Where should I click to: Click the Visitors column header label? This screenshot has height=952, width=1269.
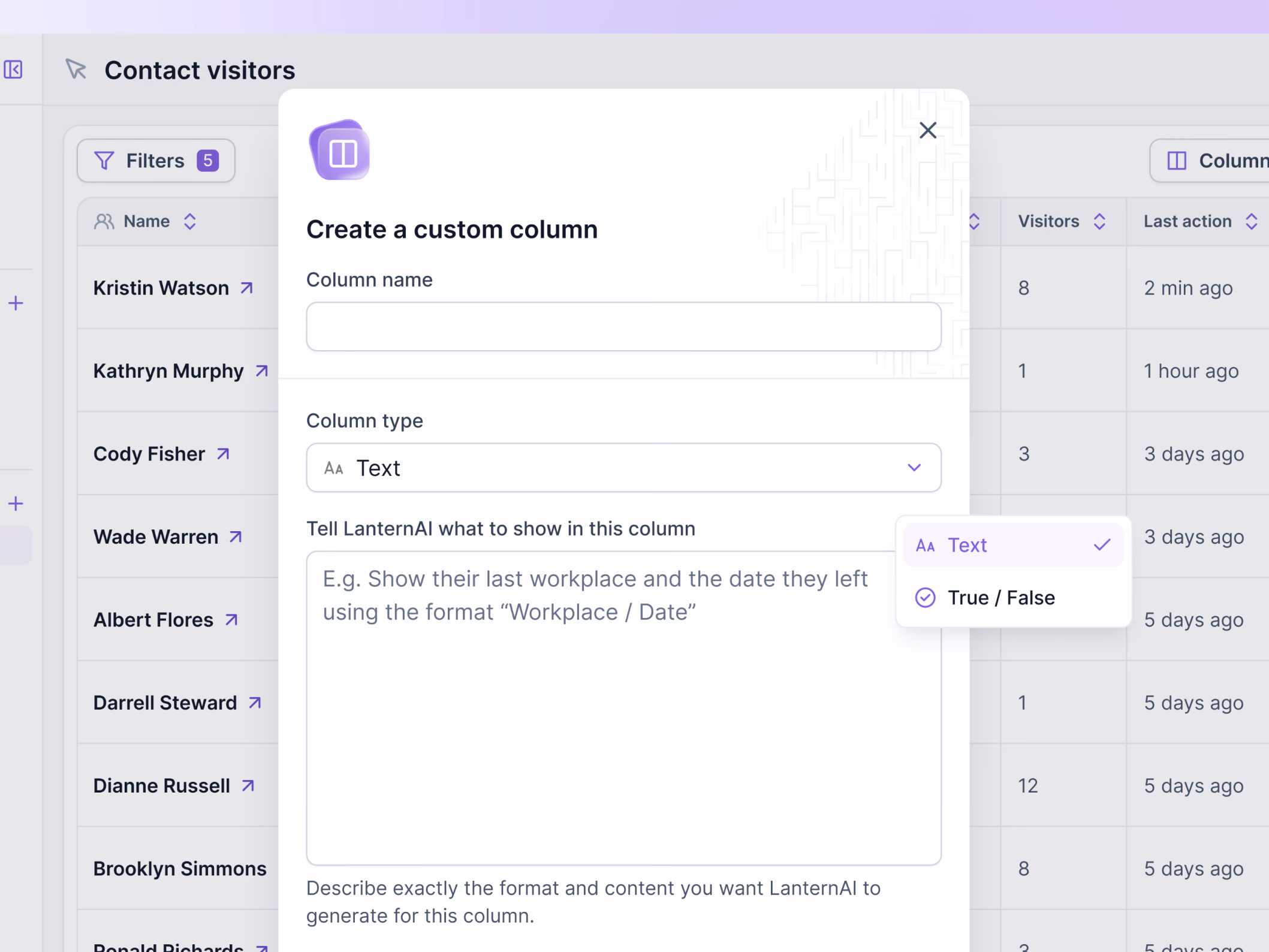1048,221
